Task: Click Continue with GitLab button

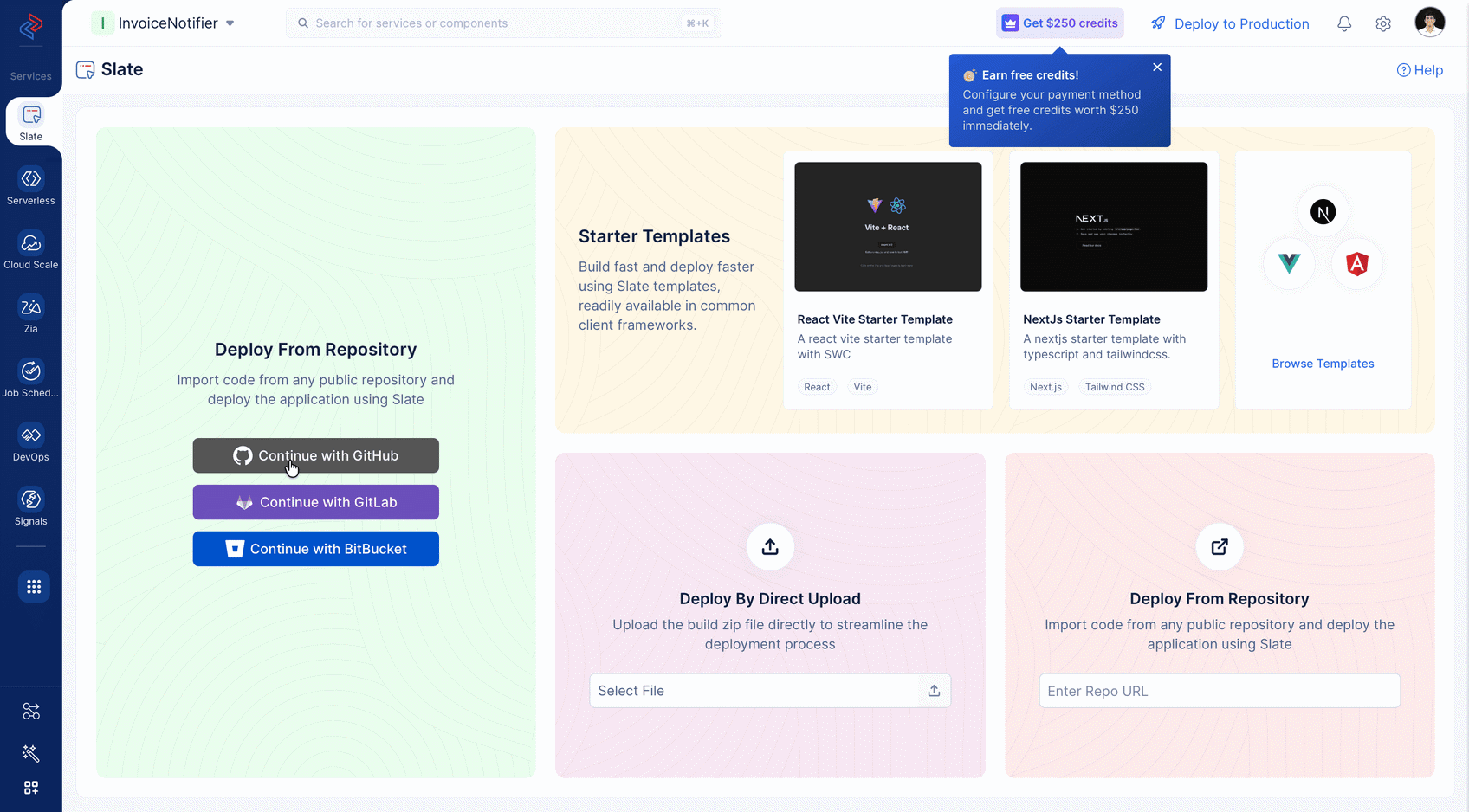Action: [316, 502]
